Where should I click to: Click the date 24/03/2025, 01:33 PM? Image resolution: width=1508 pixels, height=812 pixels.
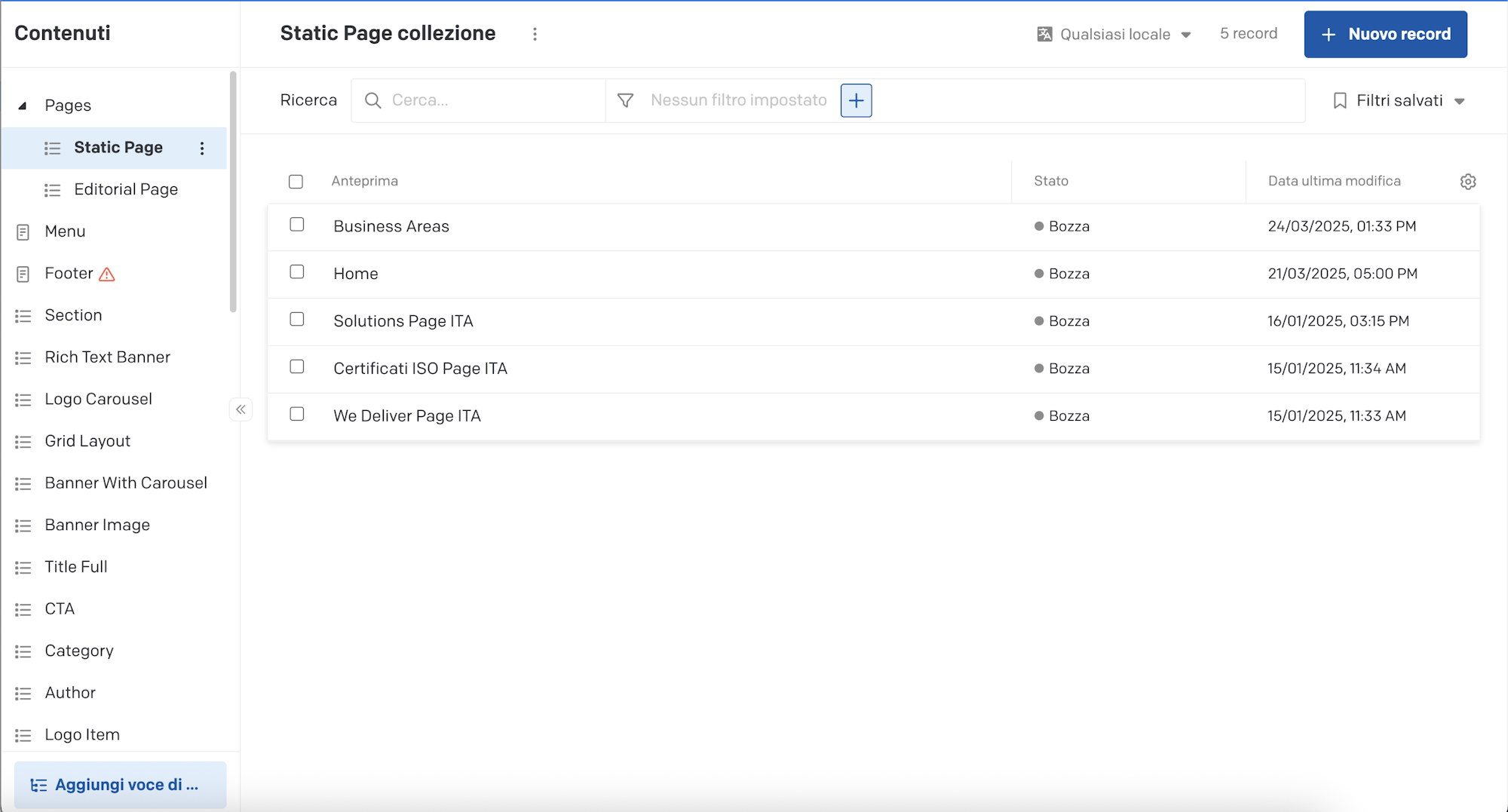click(1342, 226)
